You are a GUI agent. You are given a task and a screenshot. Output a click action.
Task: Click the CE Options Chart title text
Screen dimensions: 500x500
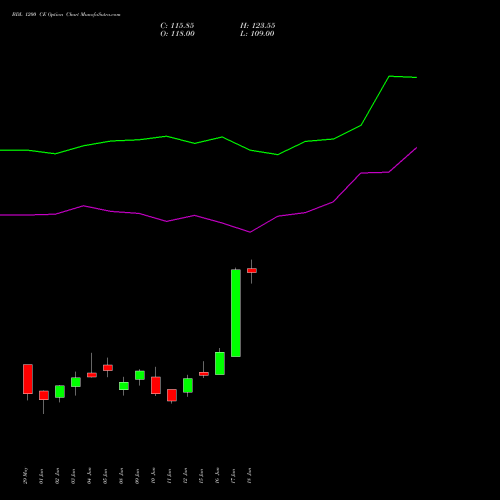tap(66, 15)
